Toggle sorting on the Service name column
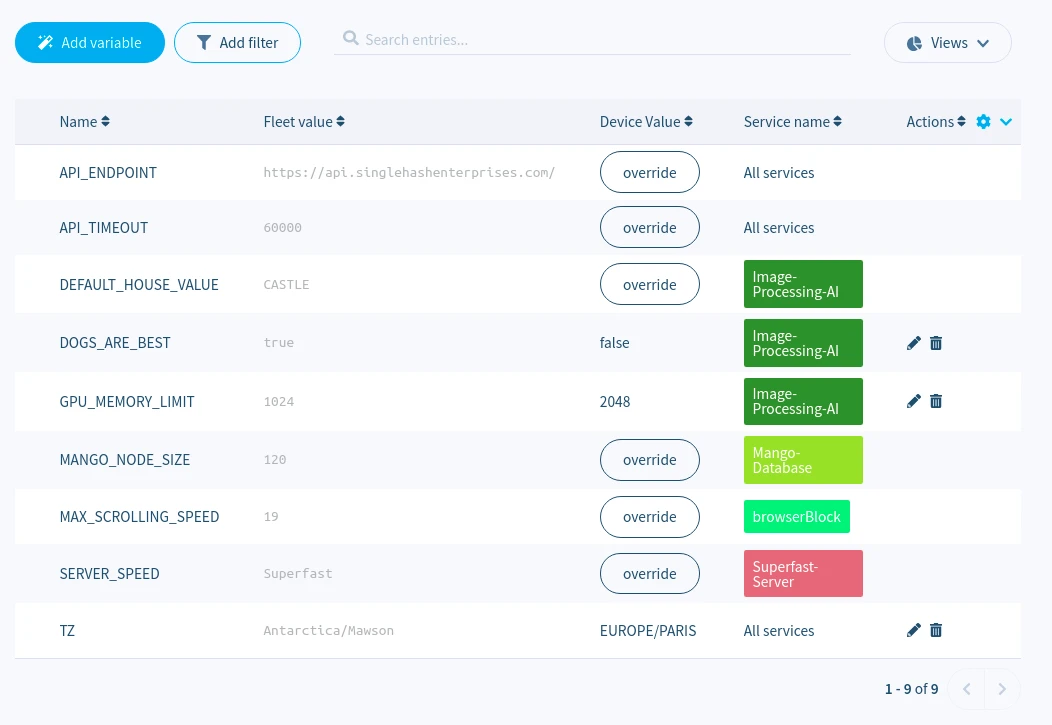This screenshot has height=725, width=1052. coord(836,121)
